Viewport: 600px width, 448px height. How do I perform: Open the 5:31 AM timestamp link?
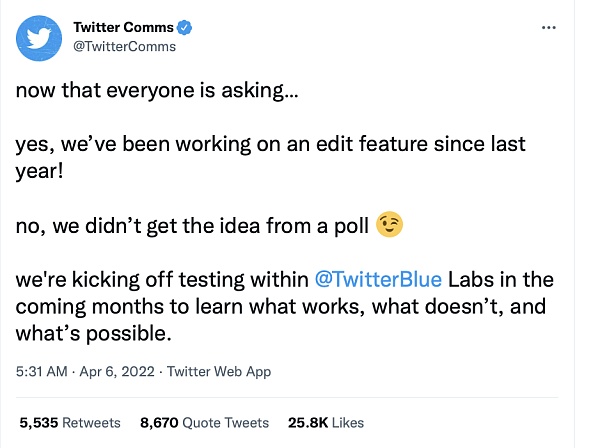pyautogui.click(x=41, y=371)
